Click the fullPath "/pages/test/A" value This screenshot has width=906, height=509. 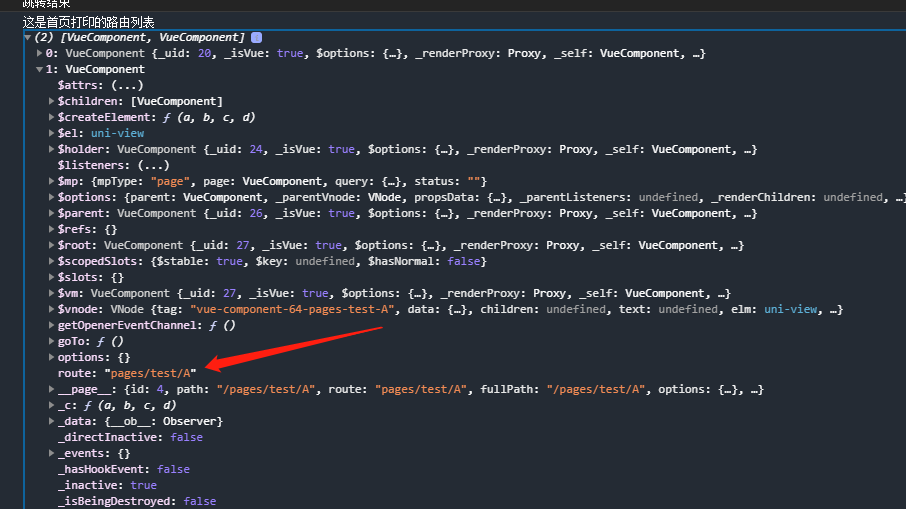596,389
